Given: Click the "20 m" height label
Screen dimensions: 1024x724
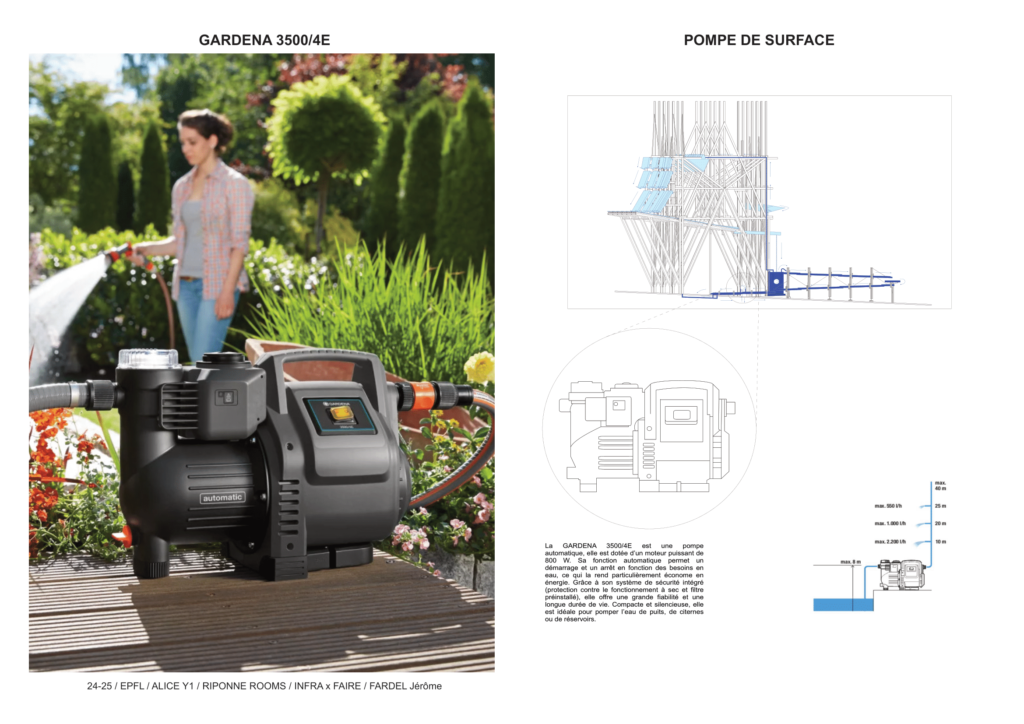Looking at the screenshot, I should [940, 524].
